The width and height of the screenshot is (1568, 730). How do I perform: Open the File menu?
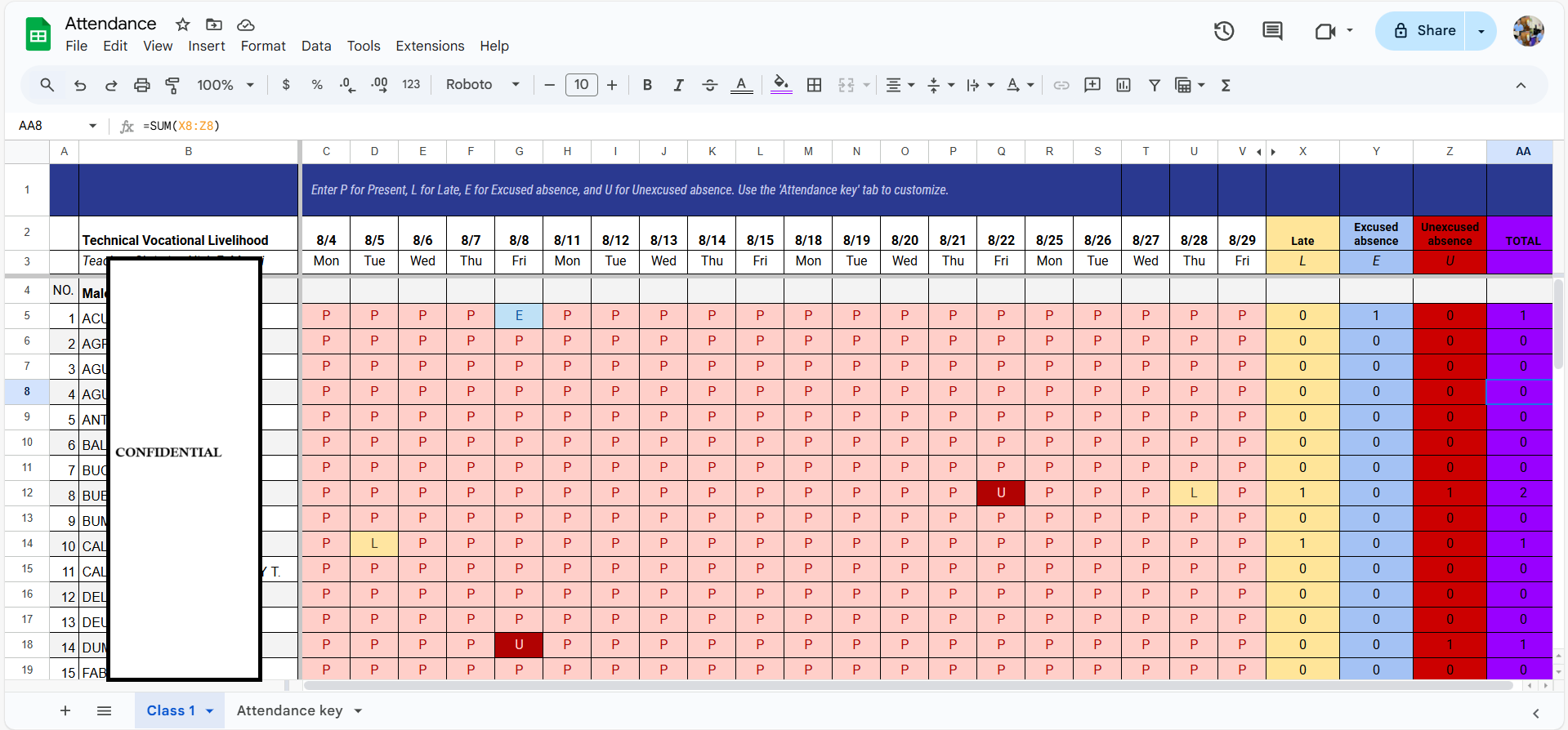tap(77, 46)
